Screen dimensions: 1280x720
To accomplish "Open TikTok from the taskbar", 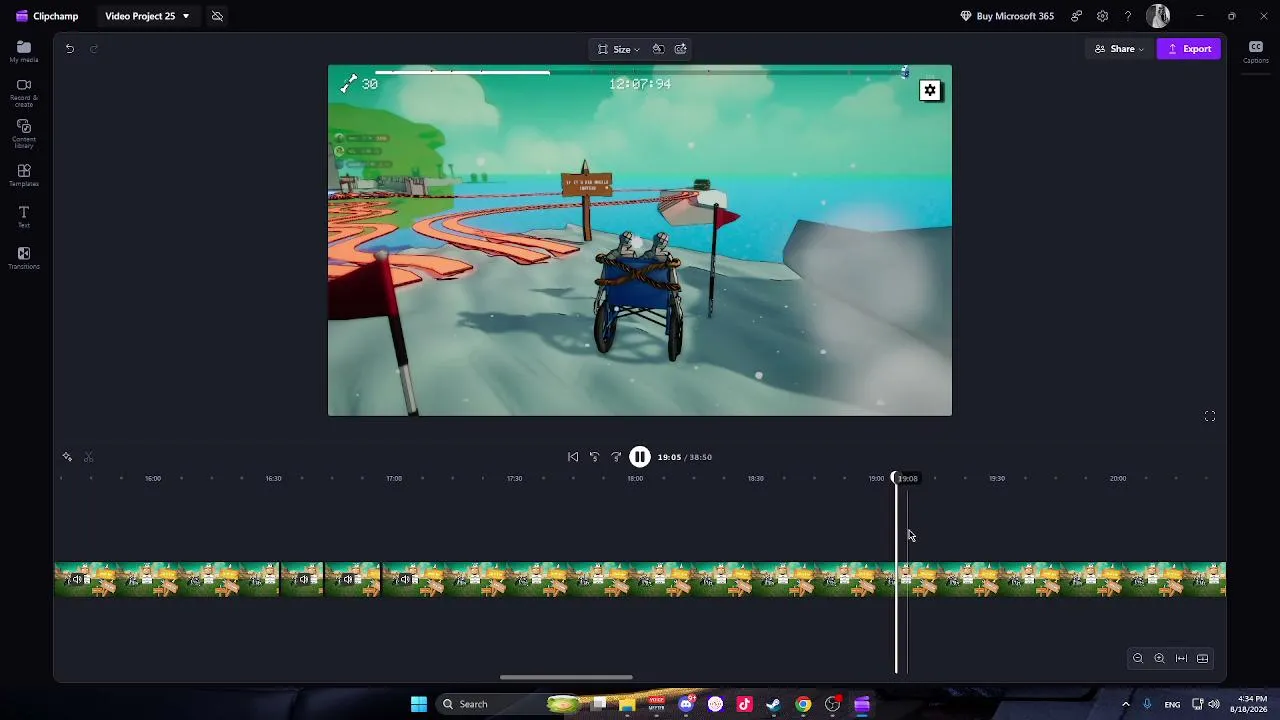I will 744,704.
